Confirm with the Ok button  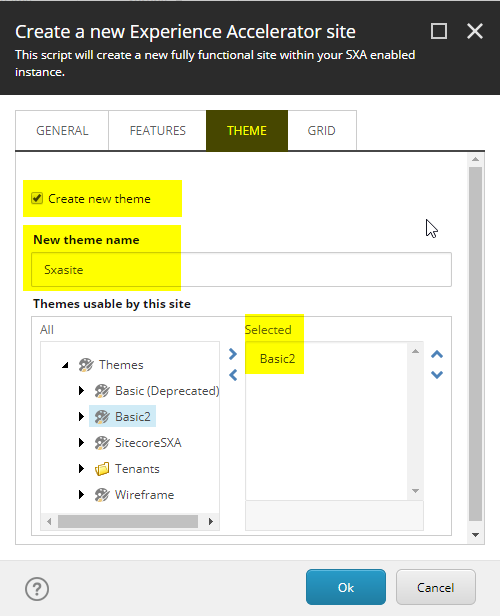(x=346, y=587)
